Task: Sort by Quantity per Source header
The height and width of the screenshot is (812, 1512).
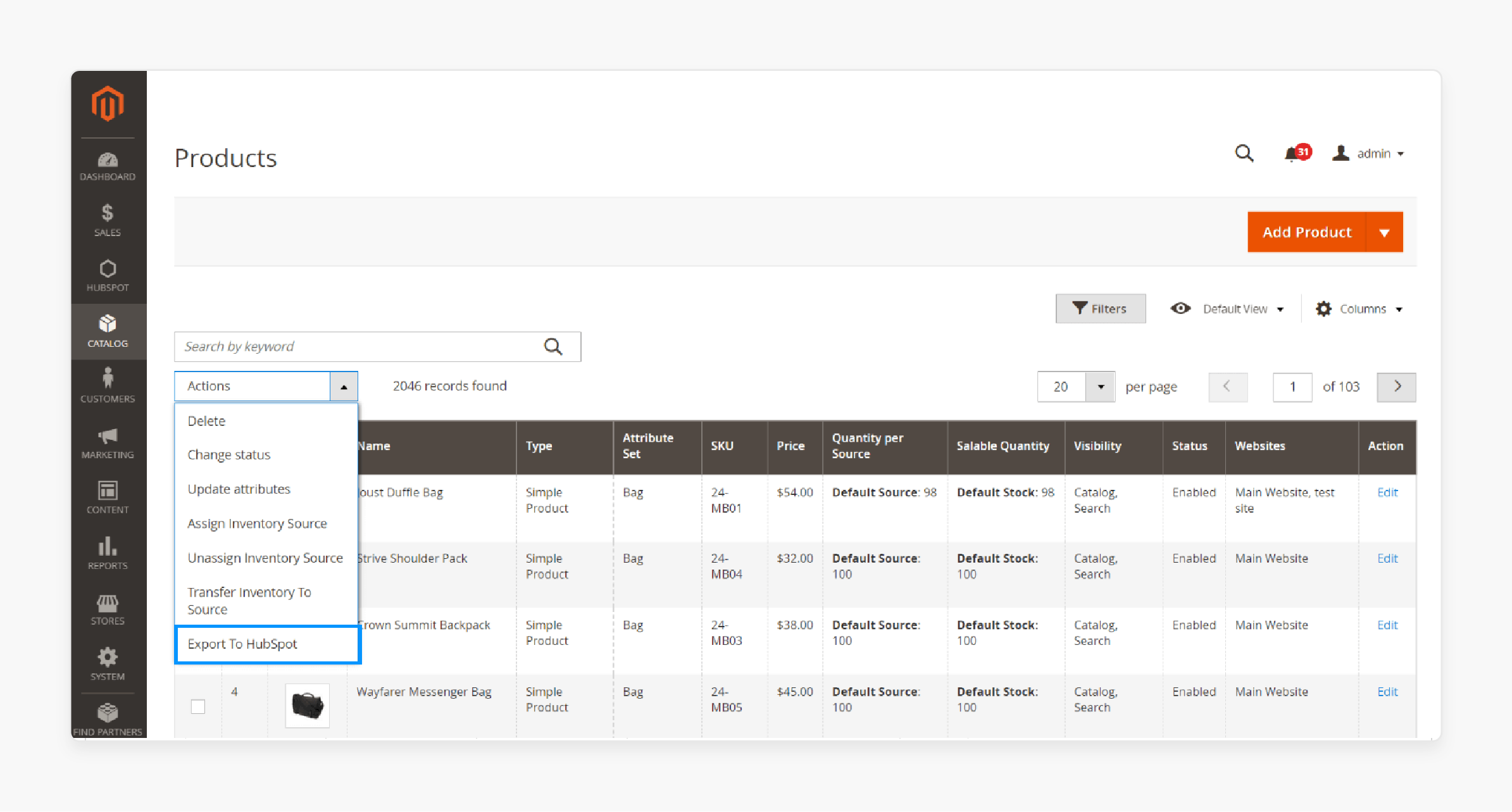Action: pyautogui.click(x=885, y=446)
